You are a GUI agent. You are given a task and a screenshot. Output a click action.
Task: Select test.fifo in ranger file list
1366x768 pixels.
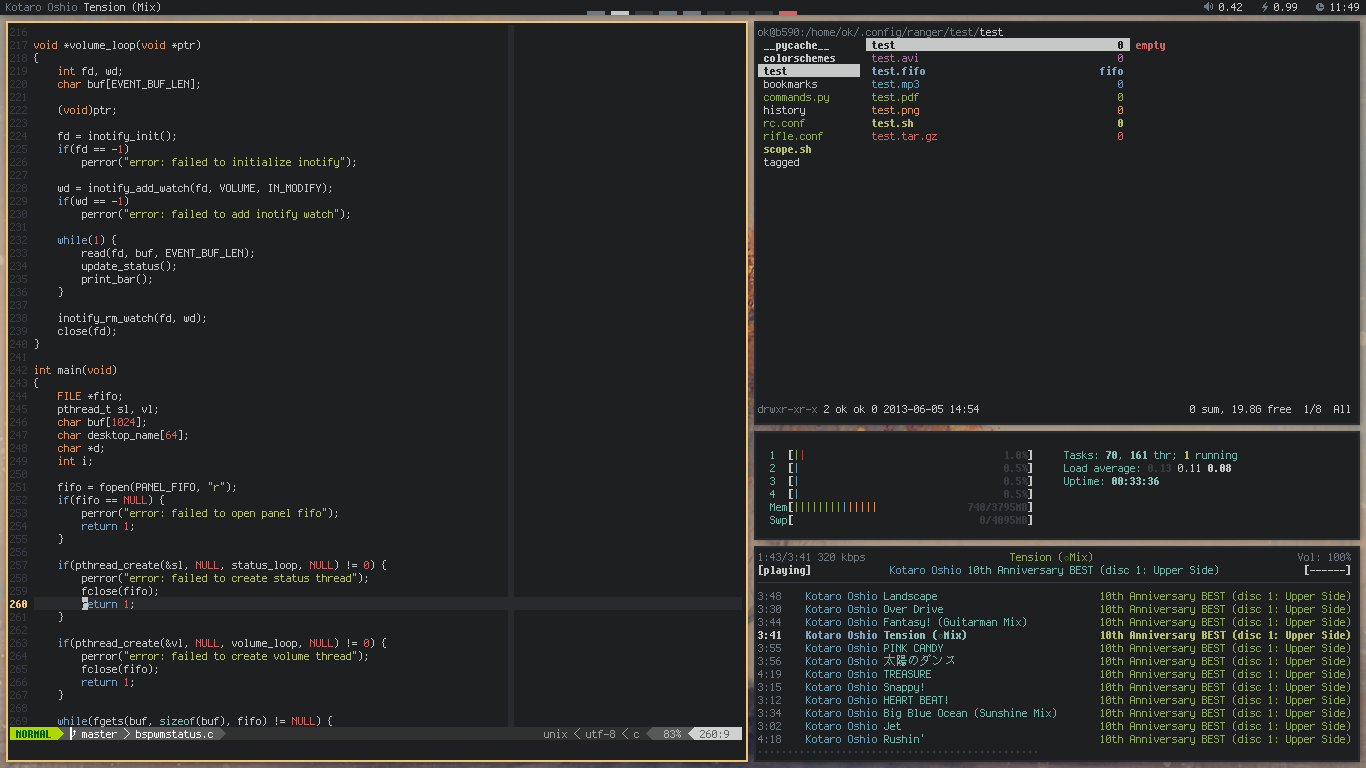(898, 71)
